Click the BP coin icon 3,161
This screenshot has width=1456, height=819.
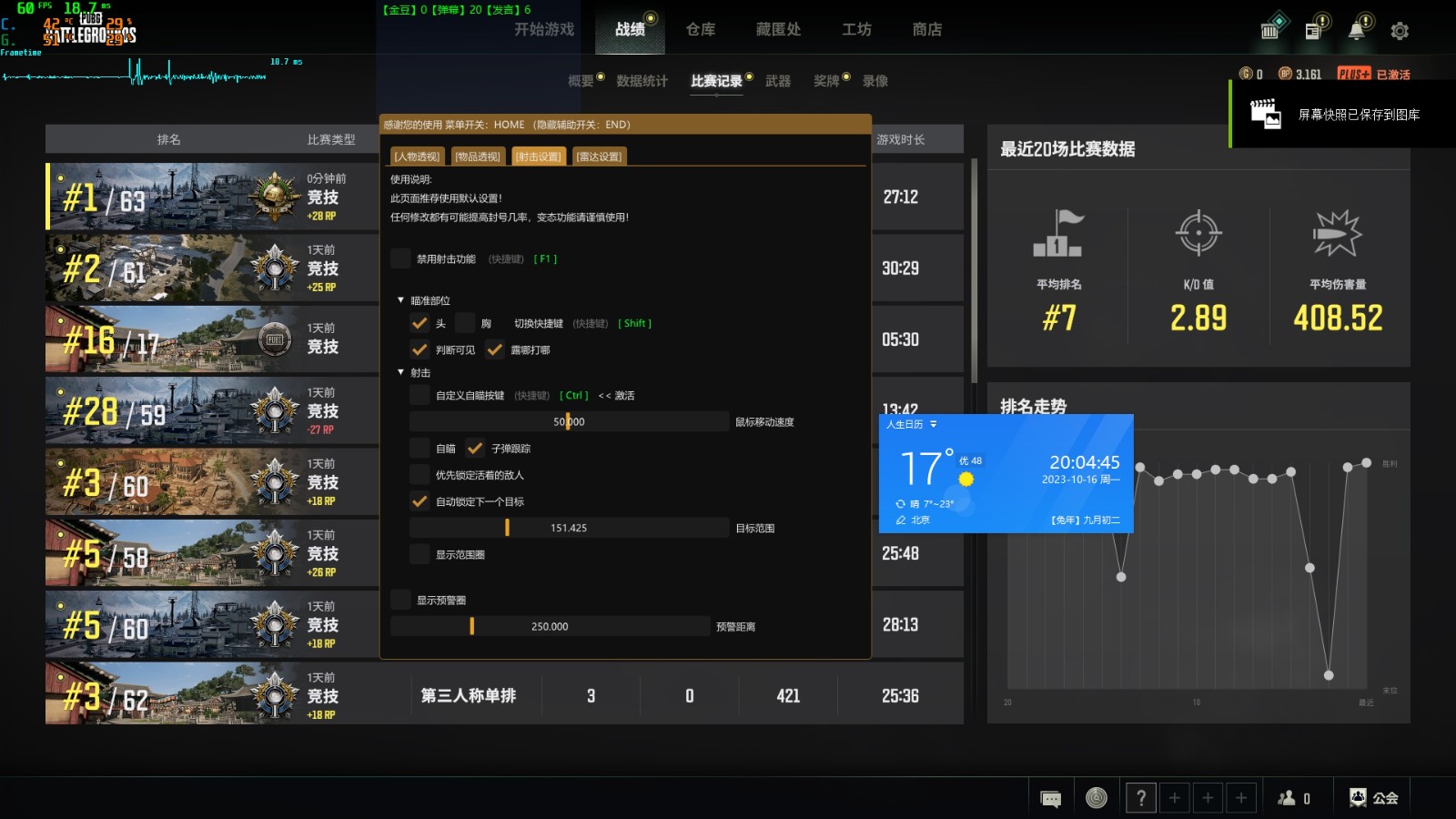click(1286, 74)
